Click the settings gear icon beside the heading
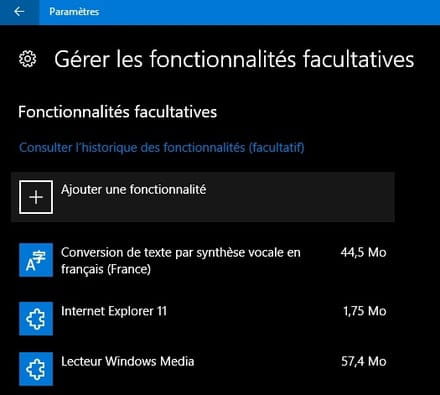The height and width of the screenshot is (395, 440). pyautogui.click(x=27, y=59)
